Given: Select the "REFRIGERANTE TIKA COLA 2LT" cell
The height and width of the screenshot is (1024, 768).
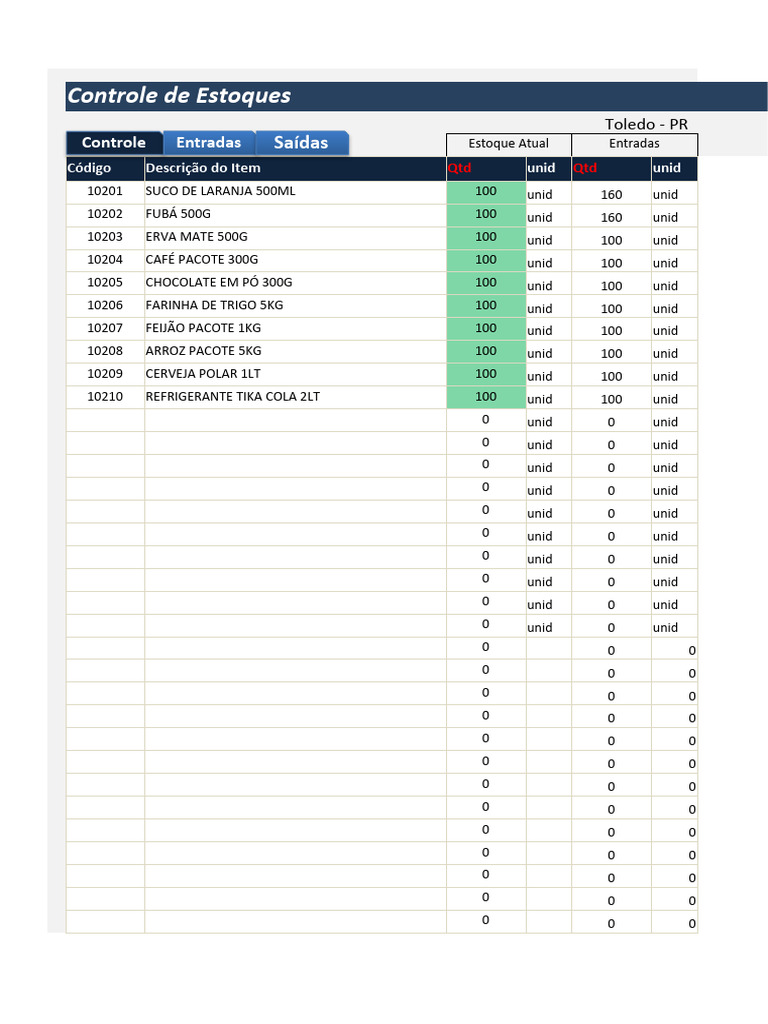Looking at the screenshot, I should 233,397.
